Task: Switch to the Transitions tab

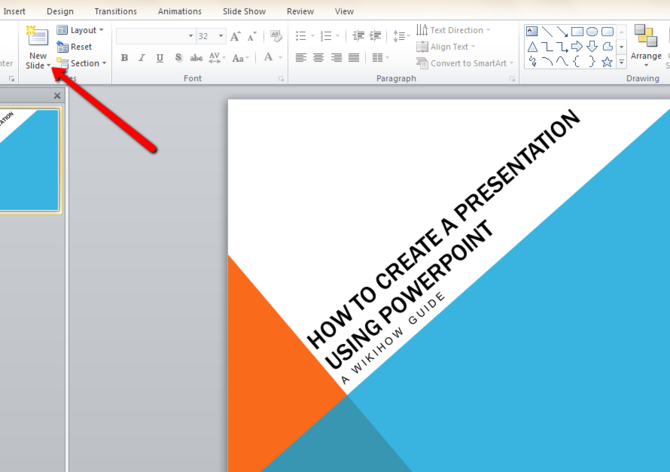Action: click(x=115, y=11)
